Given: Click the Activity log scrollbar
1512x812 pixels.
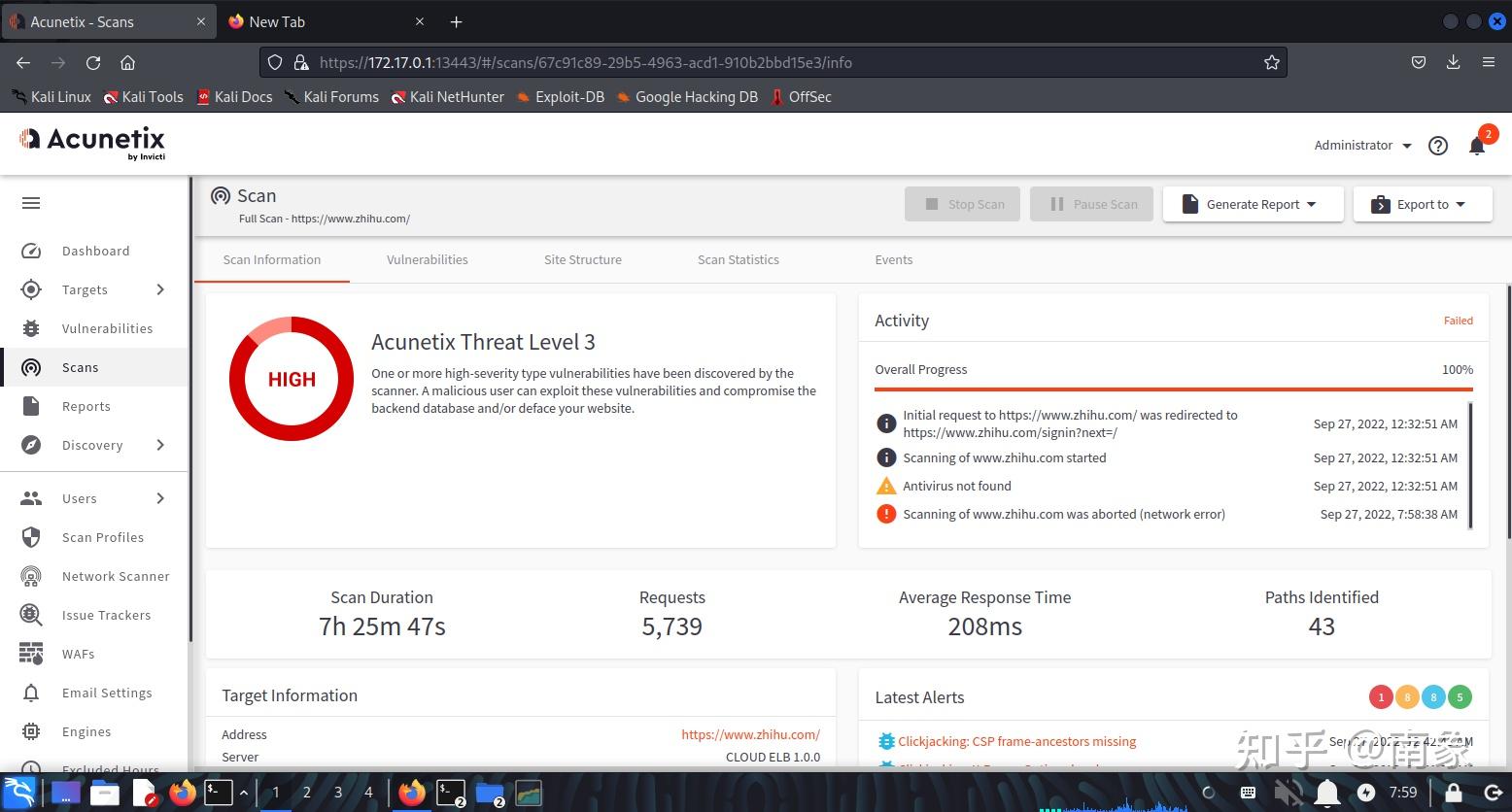Looking at the screenshot, I should click(x=1470, y=465).
